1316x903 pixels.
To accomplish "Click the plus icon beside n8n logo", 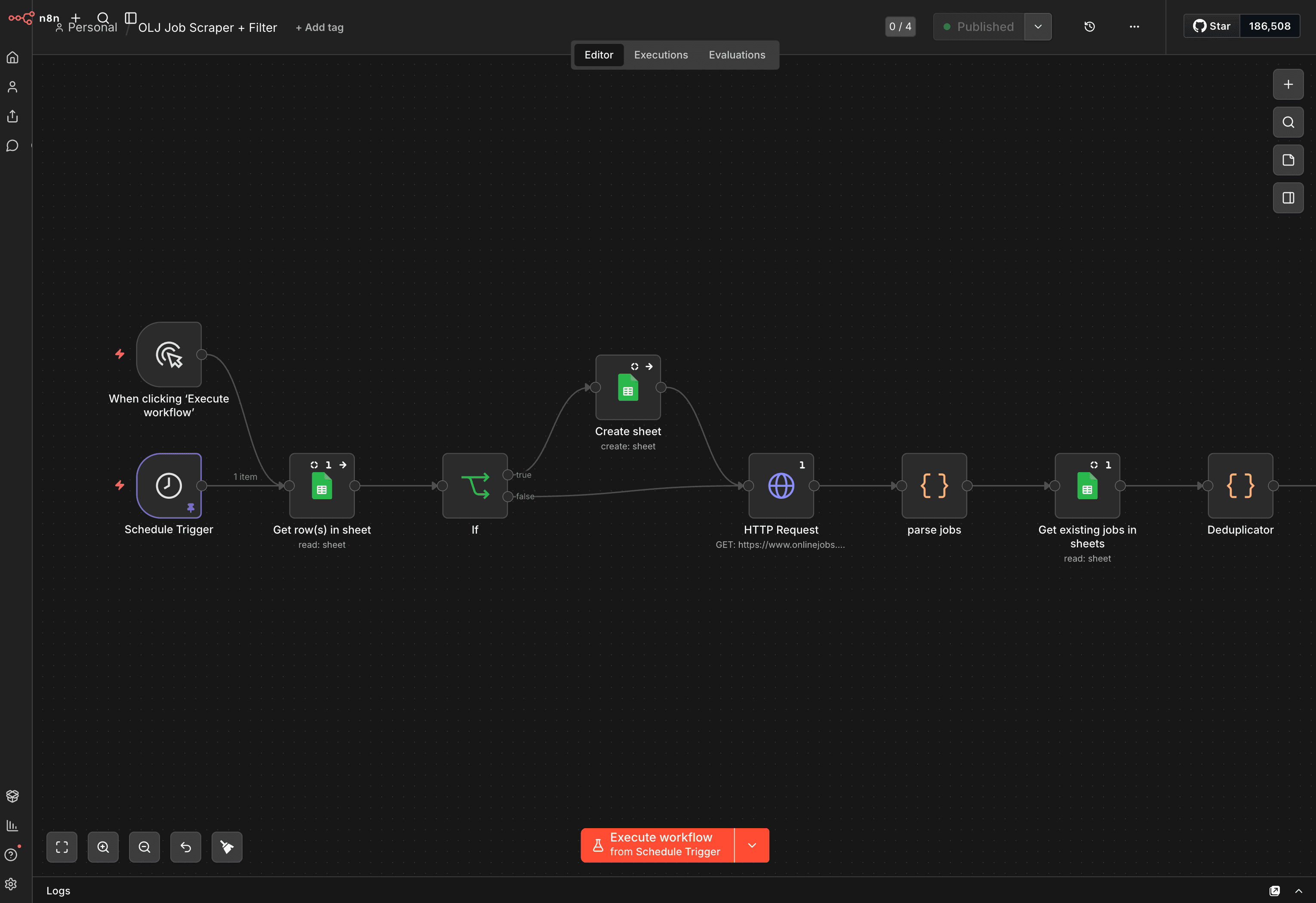I will (x=76, y=18).
